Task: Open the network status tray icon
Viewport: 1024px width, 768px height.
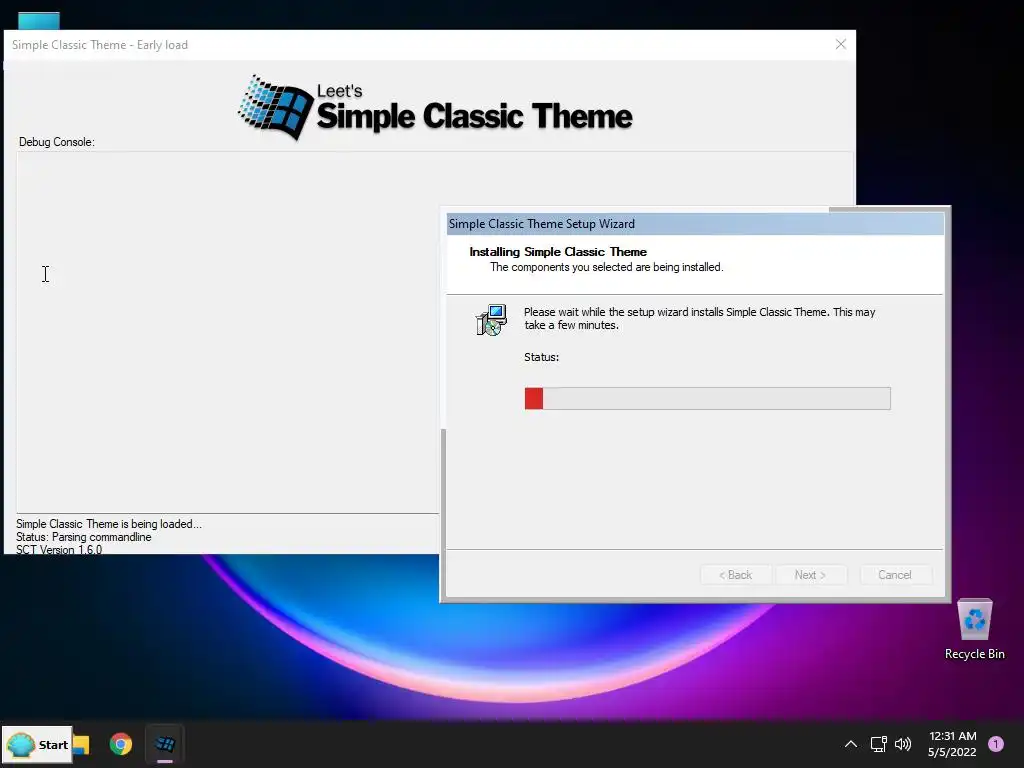Action: [878, 744]
